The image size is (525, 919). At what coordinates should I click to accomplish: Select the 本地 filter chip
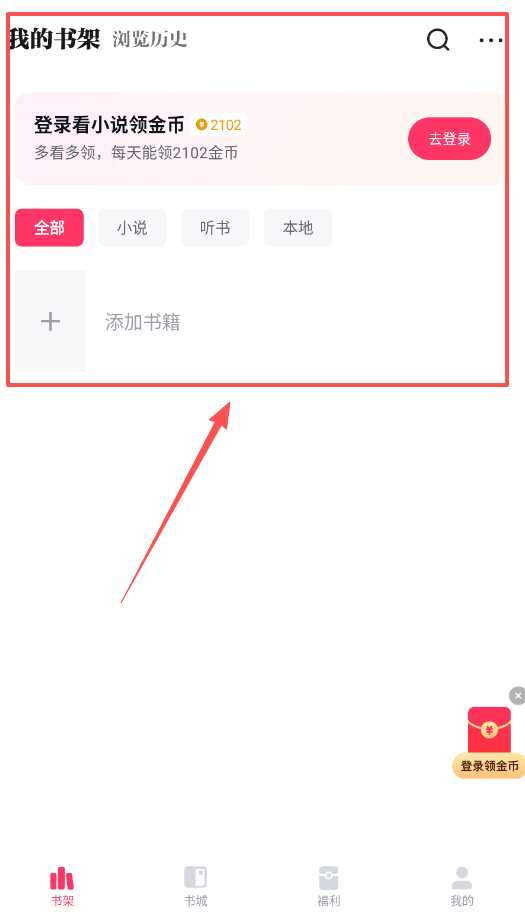298,227
